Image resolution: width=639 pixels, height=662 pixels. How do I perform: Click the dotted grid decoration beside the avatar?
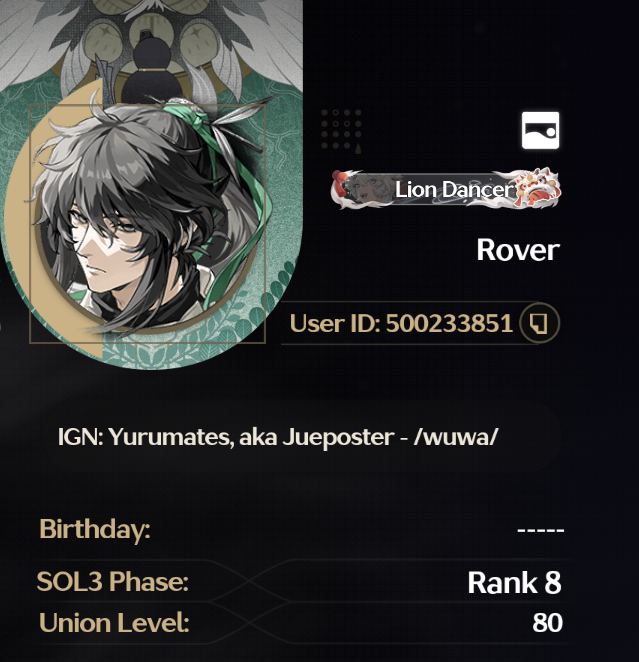coord(341,131)
